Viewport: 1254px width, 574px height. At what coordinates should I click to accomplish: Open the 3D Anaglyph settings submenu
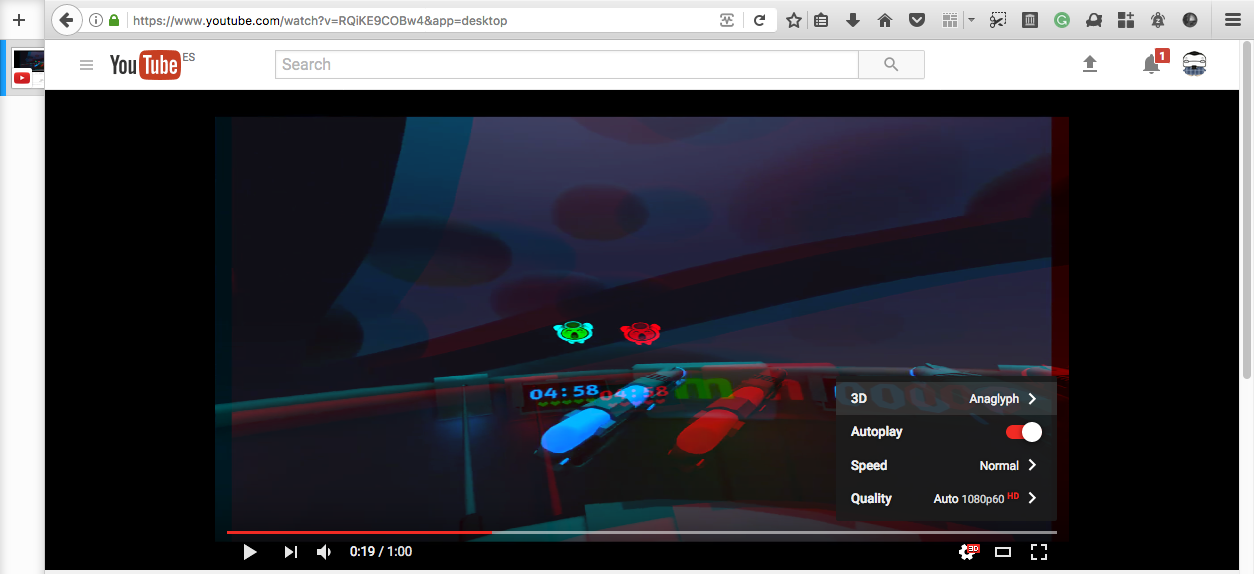click(x=946, y=398)
